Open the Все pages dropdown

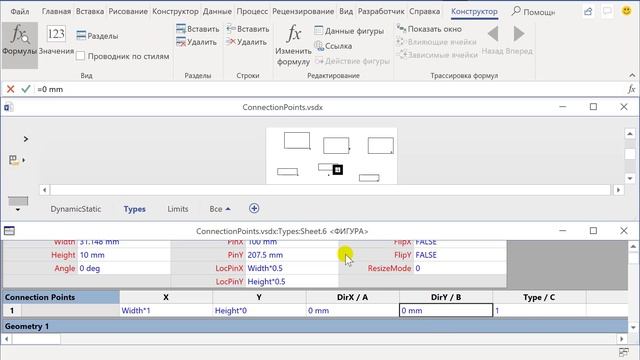(220, 209)
